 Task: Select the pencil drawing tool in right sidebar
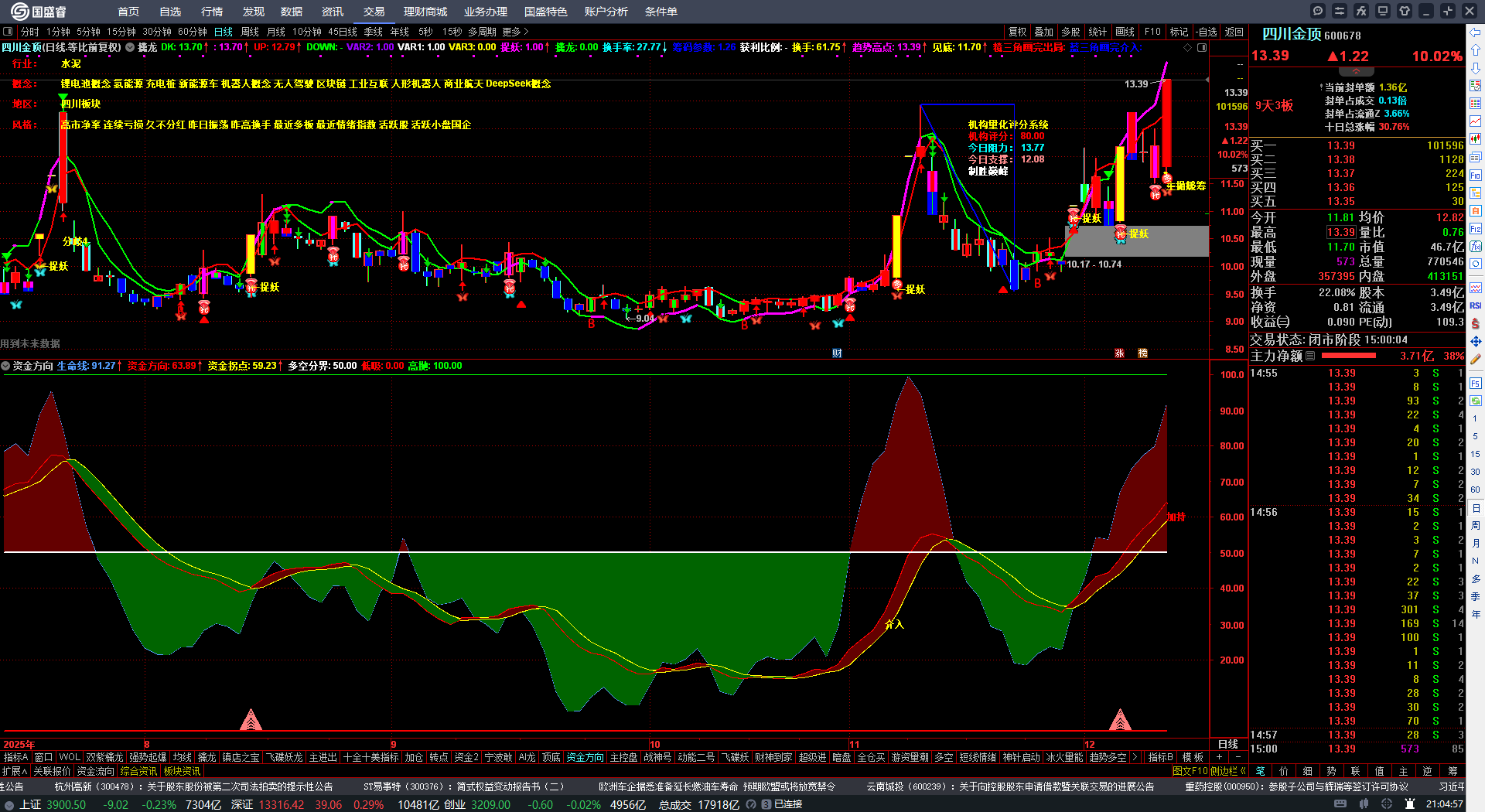pos(1476,359)
